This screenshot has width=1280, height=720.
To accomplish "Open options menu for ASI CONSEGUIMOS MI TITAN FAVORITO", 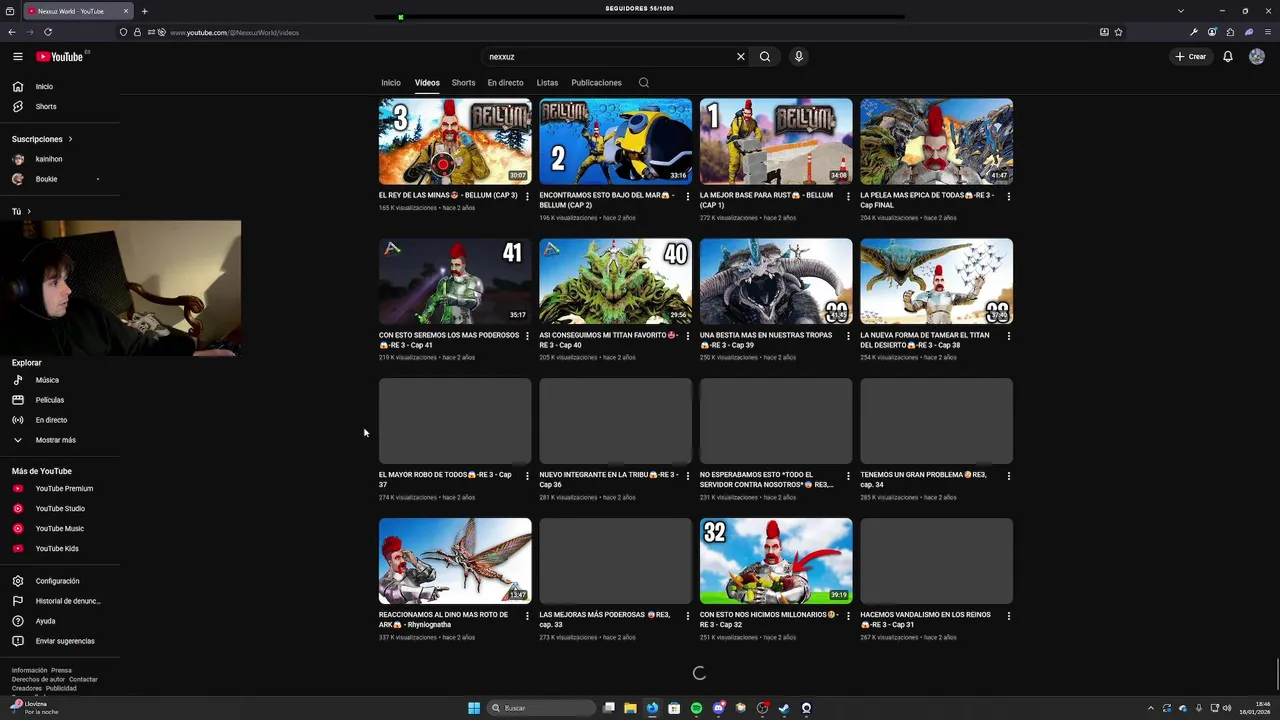I will click(687, 337).
